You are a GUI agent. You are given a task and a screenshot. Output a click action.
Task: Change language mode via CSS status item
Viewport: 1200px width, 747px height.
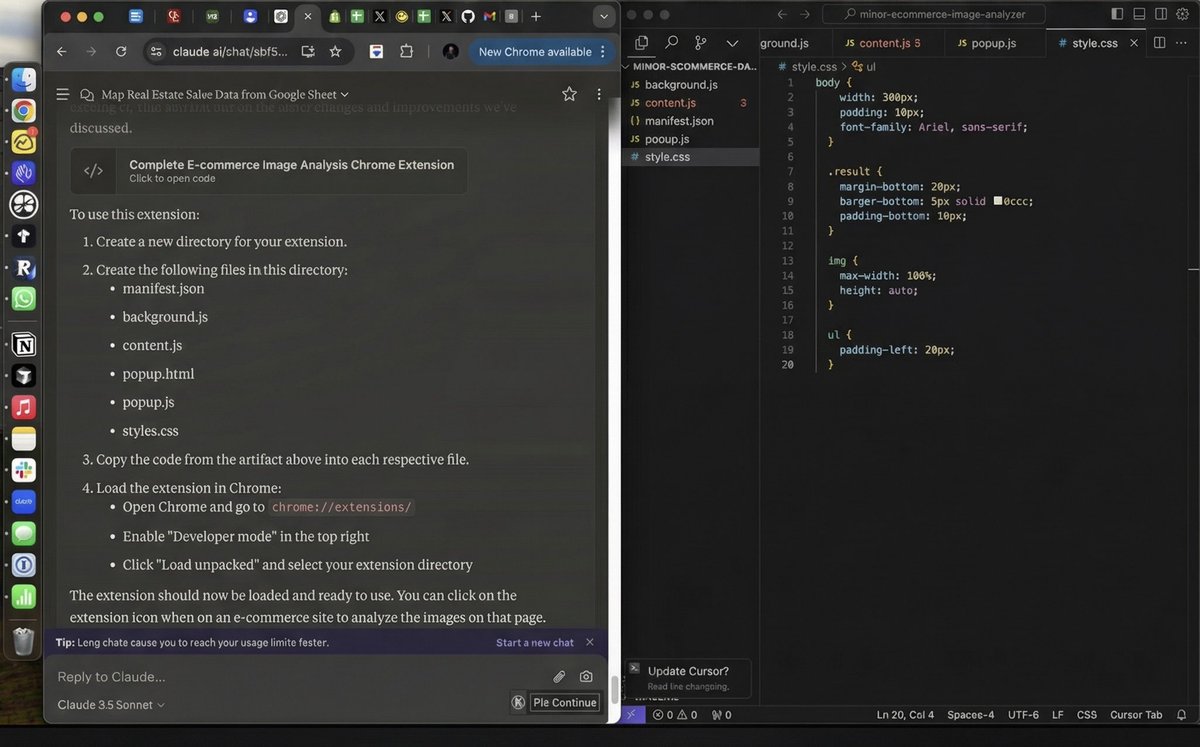pyautogui.click(x=1087, y=715)
